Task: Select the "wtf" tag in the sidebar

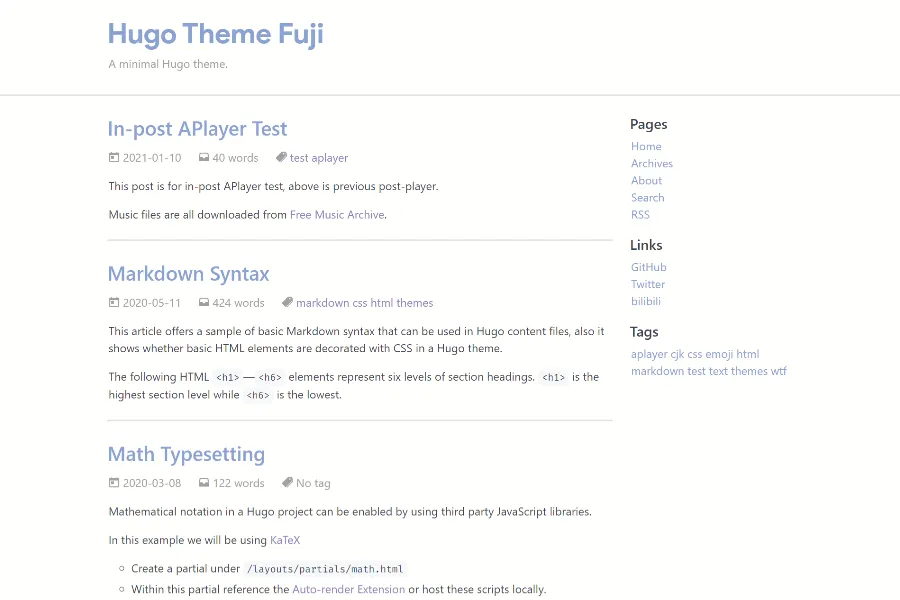Action: (780, 371)
